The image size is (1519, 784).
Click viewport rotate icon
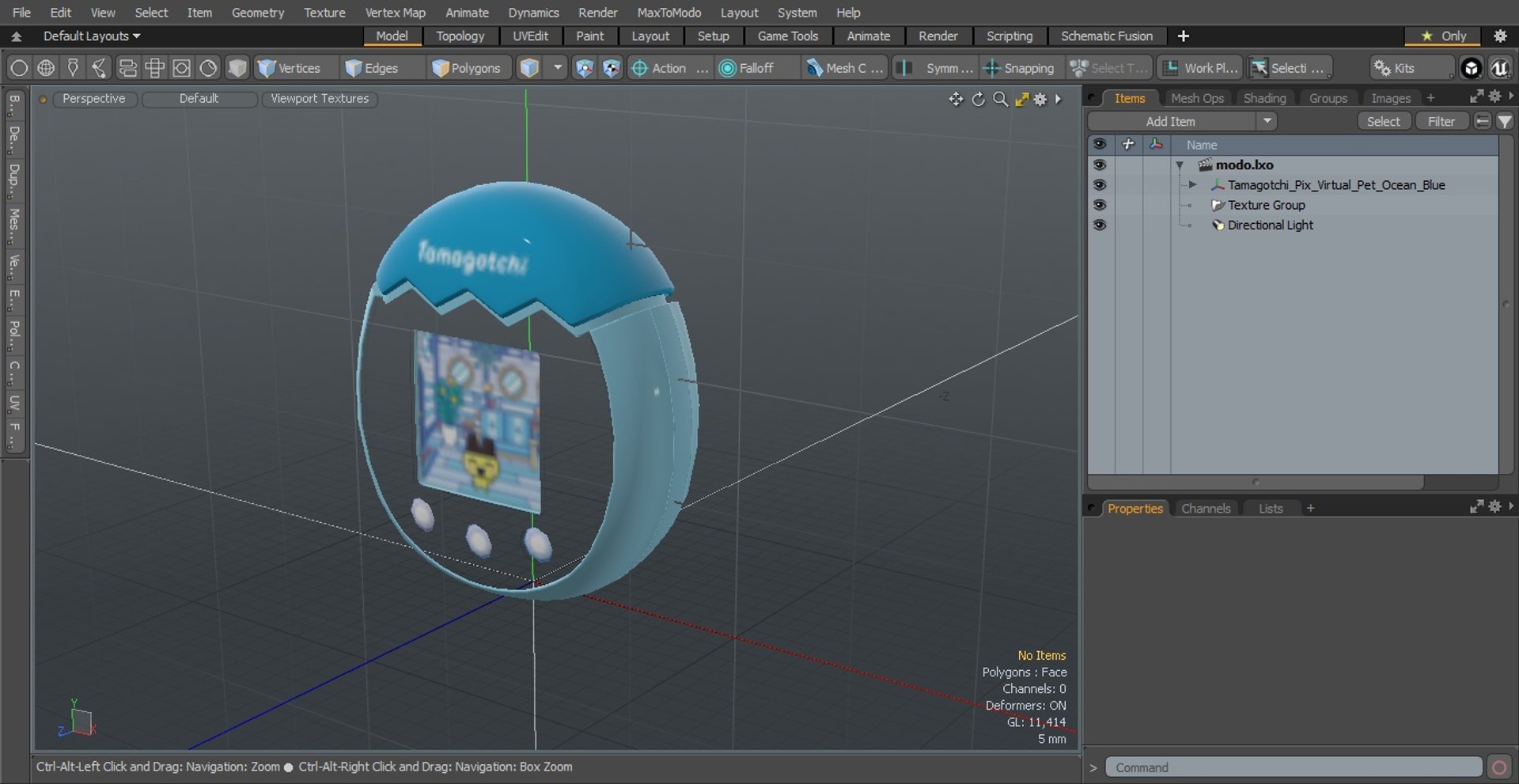[979, 99]
